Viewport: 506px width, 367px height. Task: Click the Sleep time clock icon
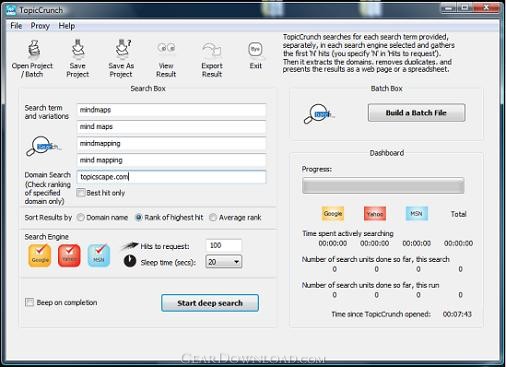point(130,261)
